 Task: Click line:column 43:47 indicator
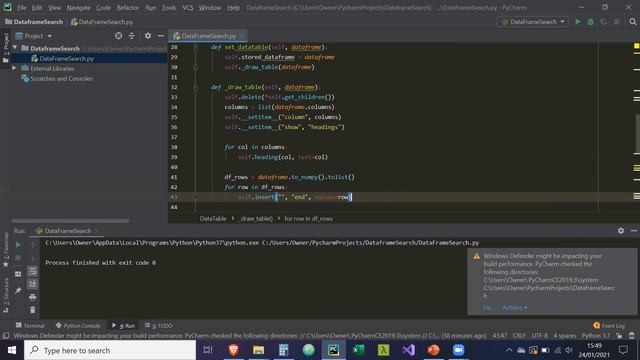pos(500,336)
